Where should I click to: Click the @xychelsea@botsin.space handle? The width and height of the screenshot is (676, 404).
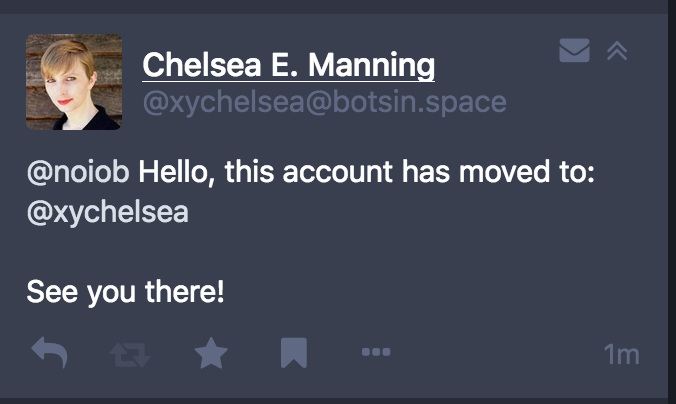pos(324,102)
